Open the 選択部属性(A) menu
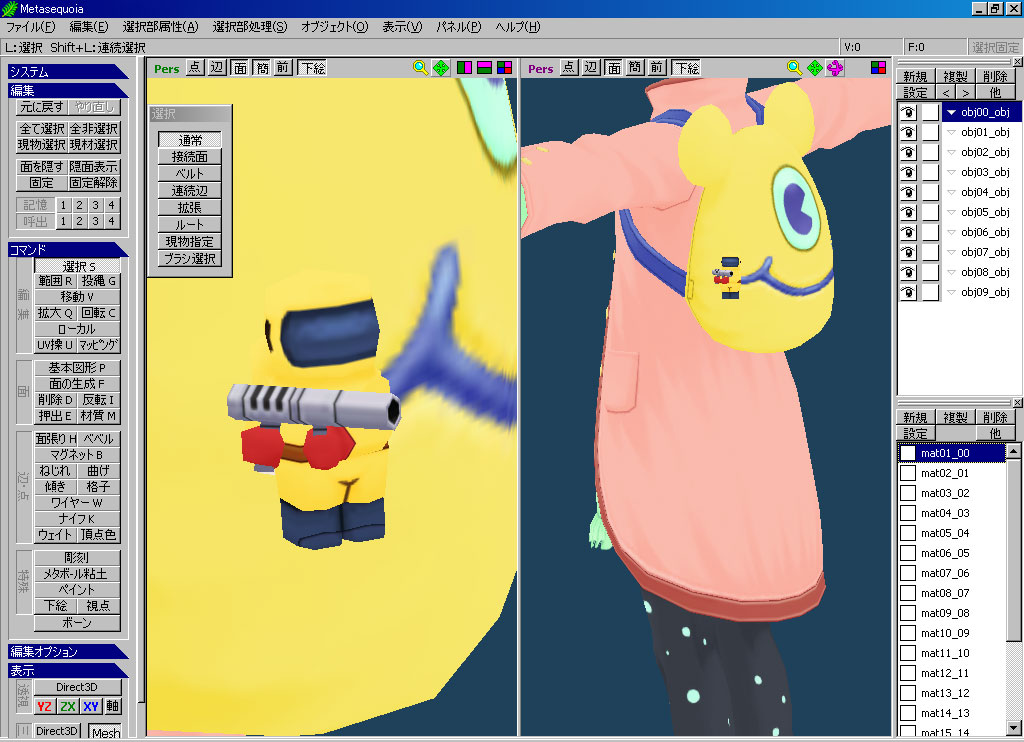 click(160, 27)
